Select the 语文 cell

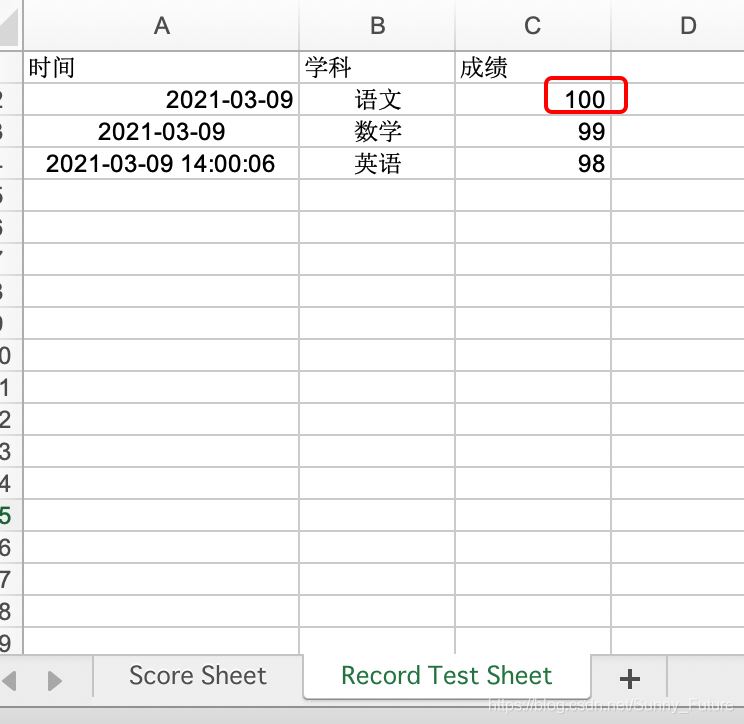pos(377,99)
